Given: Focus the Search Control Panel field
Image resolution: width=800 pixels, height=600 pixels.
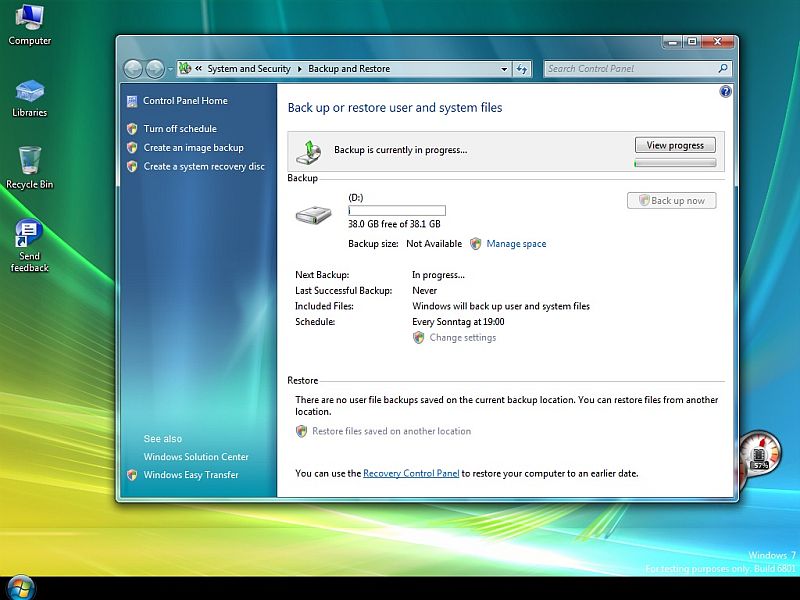Looking at the screenshot, I should click(x=638, y=69).
